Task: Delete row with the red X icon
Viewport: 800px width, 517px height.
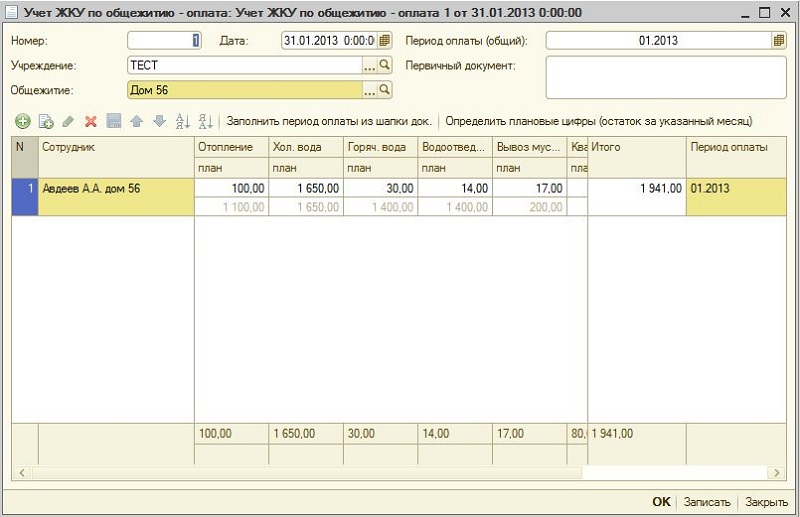Action: tap(91, 121)
